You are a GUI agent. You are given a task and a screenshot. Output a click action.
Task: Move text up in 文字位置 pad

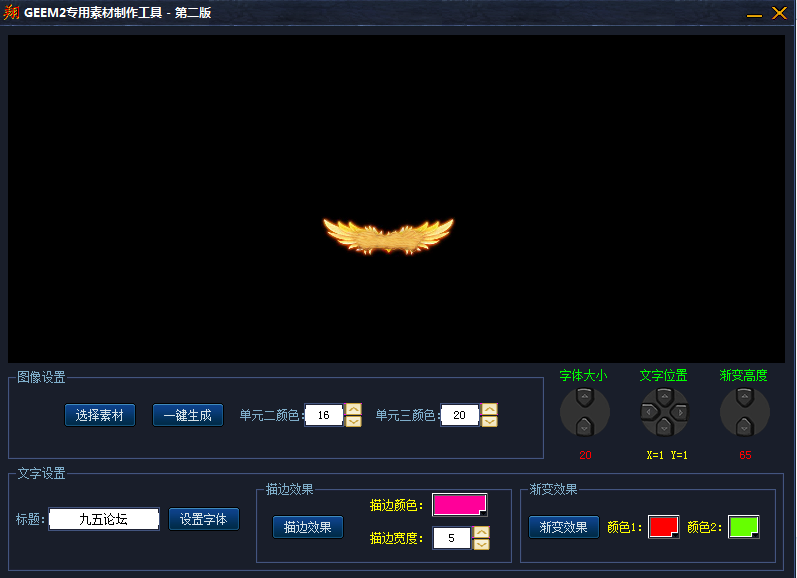coord(664,397)
